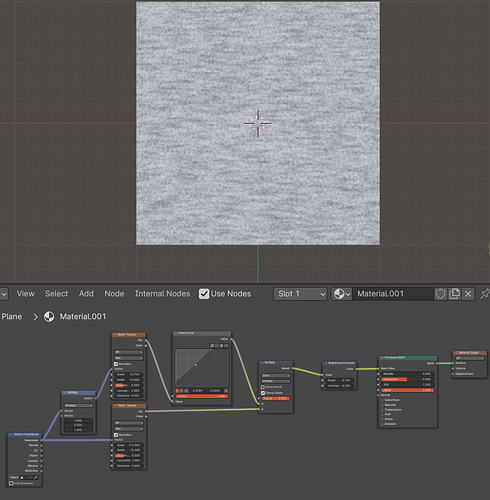Open the Internal Nodes menu
The image size is (490, 500).
162,294
